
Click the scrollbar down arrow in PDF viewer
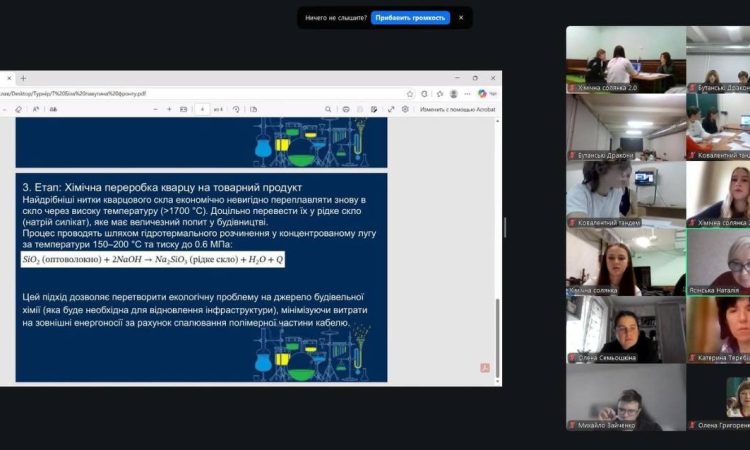coord(497,382)
